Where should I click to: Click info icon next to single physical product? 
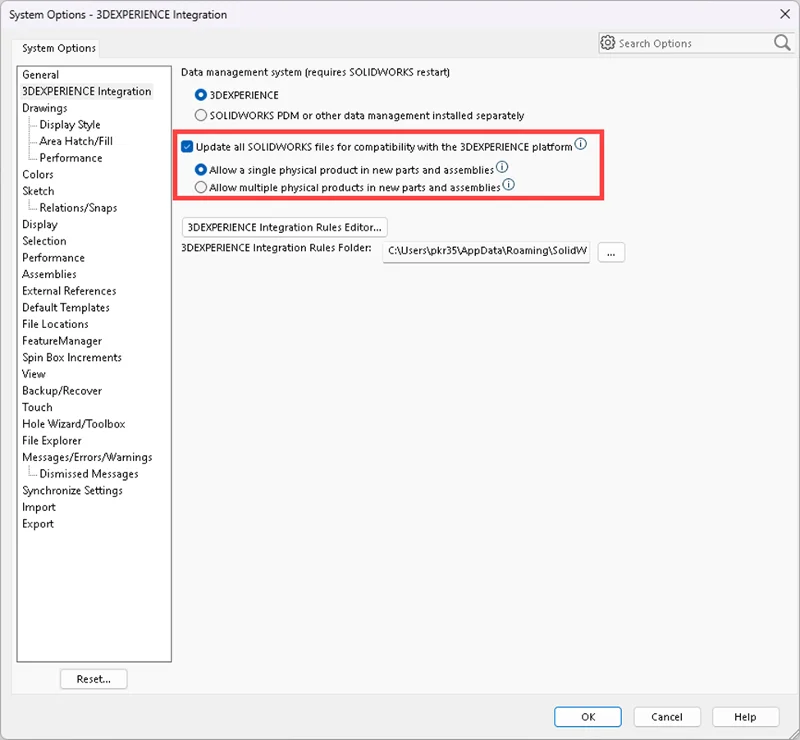(x=502, y=168)
